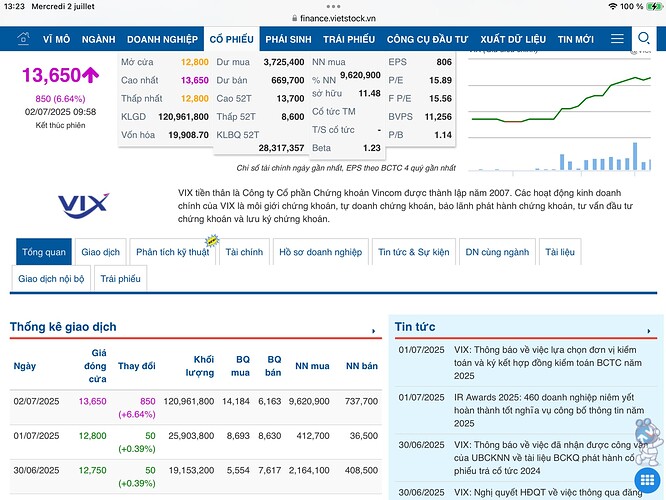Tap the Khối lượng column header
666x500 pixels.
pos(200,366)
